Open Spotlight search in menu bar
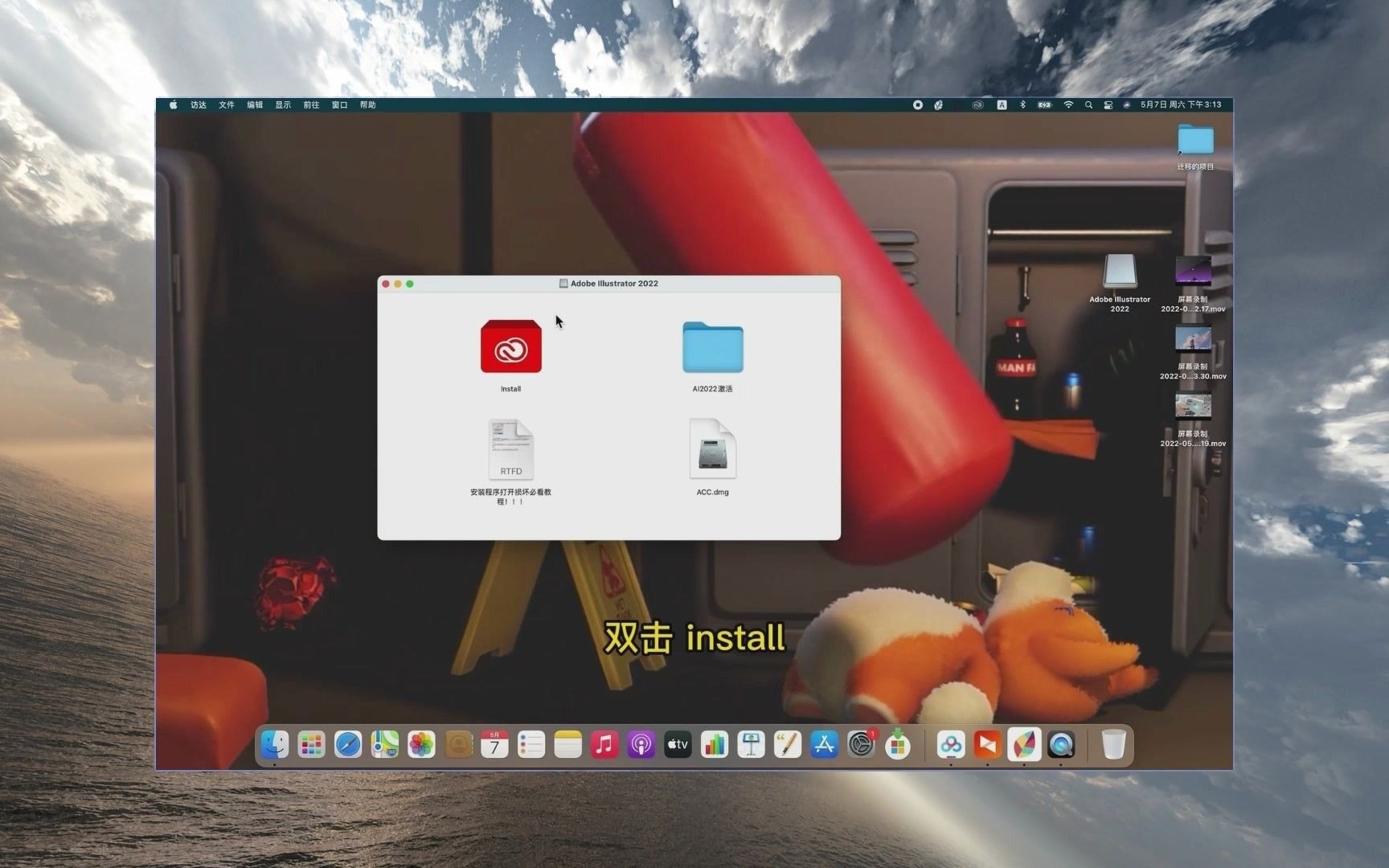 [x=1088, y=104]
